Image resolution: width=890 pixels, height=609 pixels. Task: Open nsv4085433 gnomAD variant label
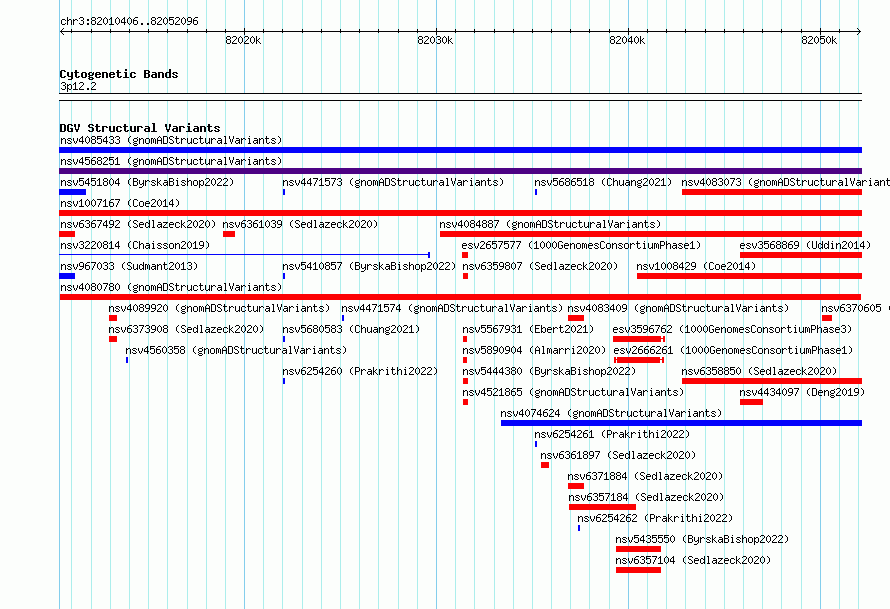[x=171, y=140]
